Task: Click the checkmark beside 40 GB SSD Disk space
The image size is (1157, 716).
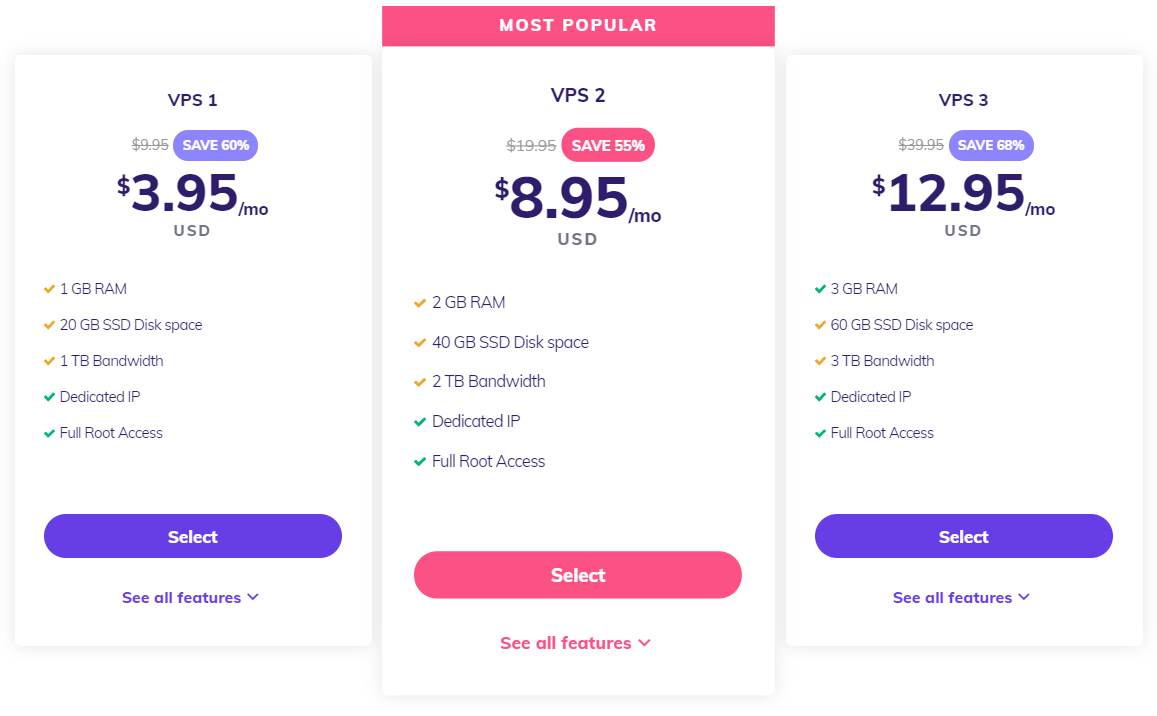Action: 420,342
